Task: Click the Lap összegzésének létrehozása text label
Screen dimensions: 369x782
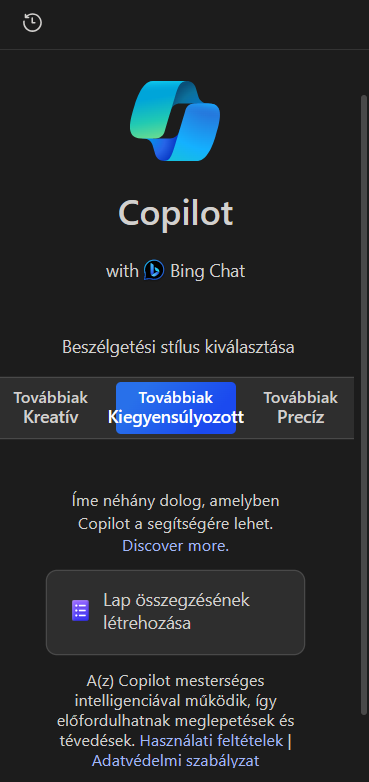Action: 177,612
